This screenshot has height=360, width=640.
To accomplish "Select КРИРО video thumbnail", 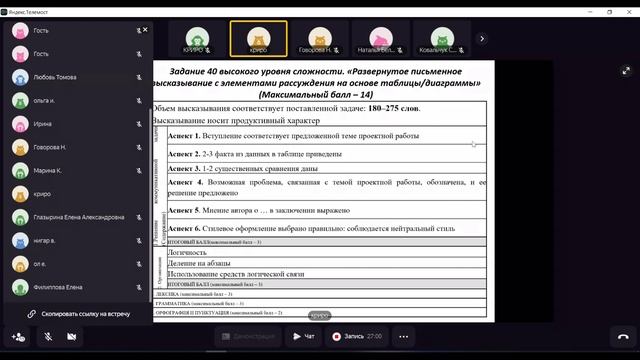I will pos(197,39).
